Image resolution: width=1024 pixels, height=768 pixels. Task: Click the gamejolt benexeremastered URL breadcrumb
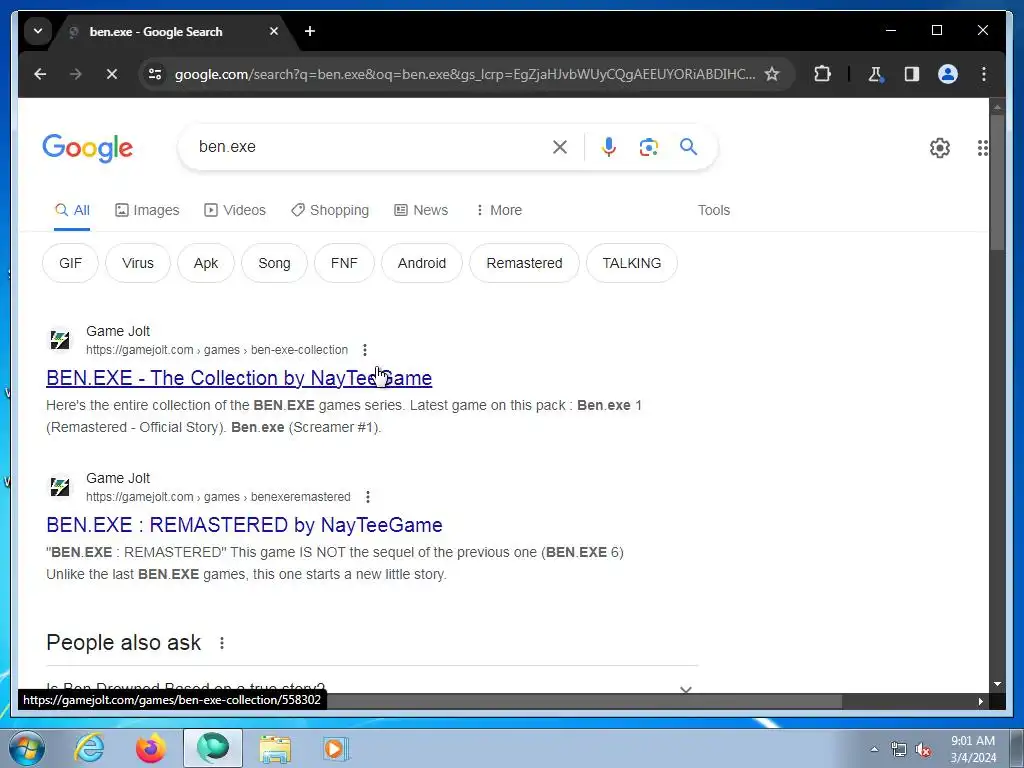click(x=218, y=497)
